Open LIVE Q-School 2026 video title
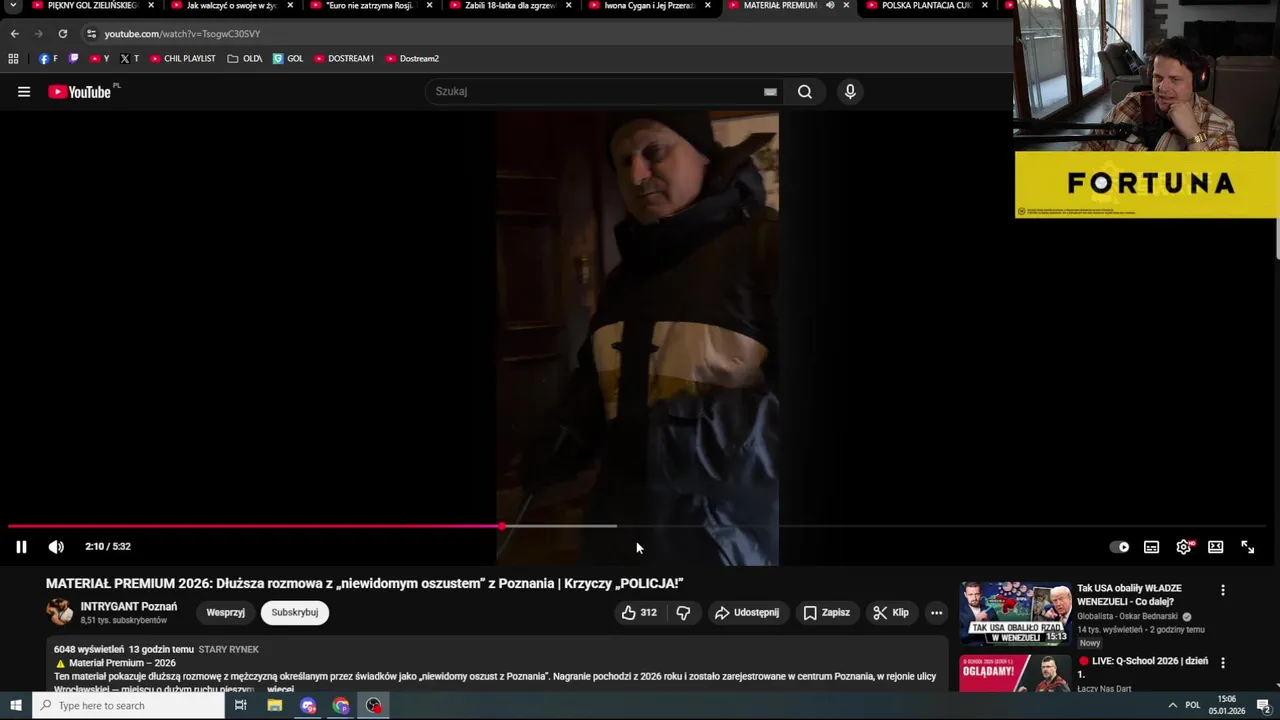The width and height of the screenshot is (1280, 720). [x=1143, y=667]
